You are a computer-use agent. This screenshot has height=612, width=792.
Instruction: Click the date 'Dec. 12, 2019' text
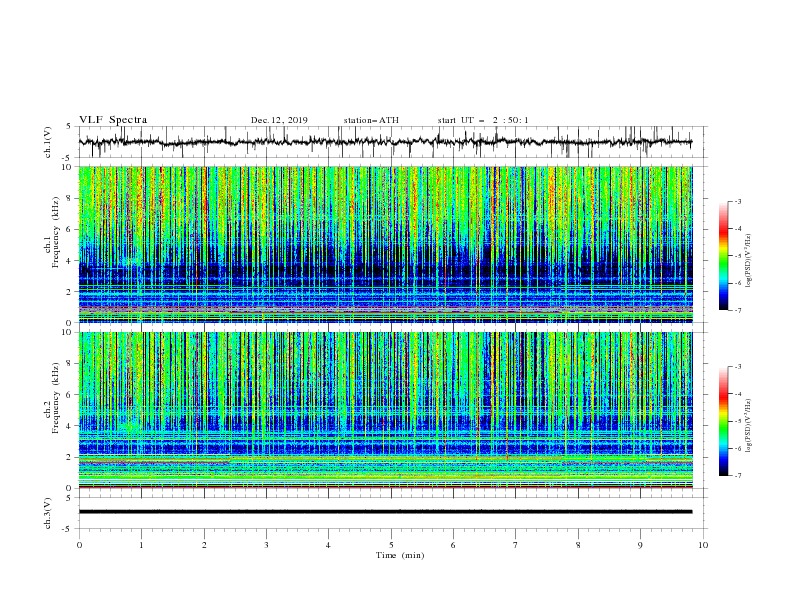click(x=279, y=120)
